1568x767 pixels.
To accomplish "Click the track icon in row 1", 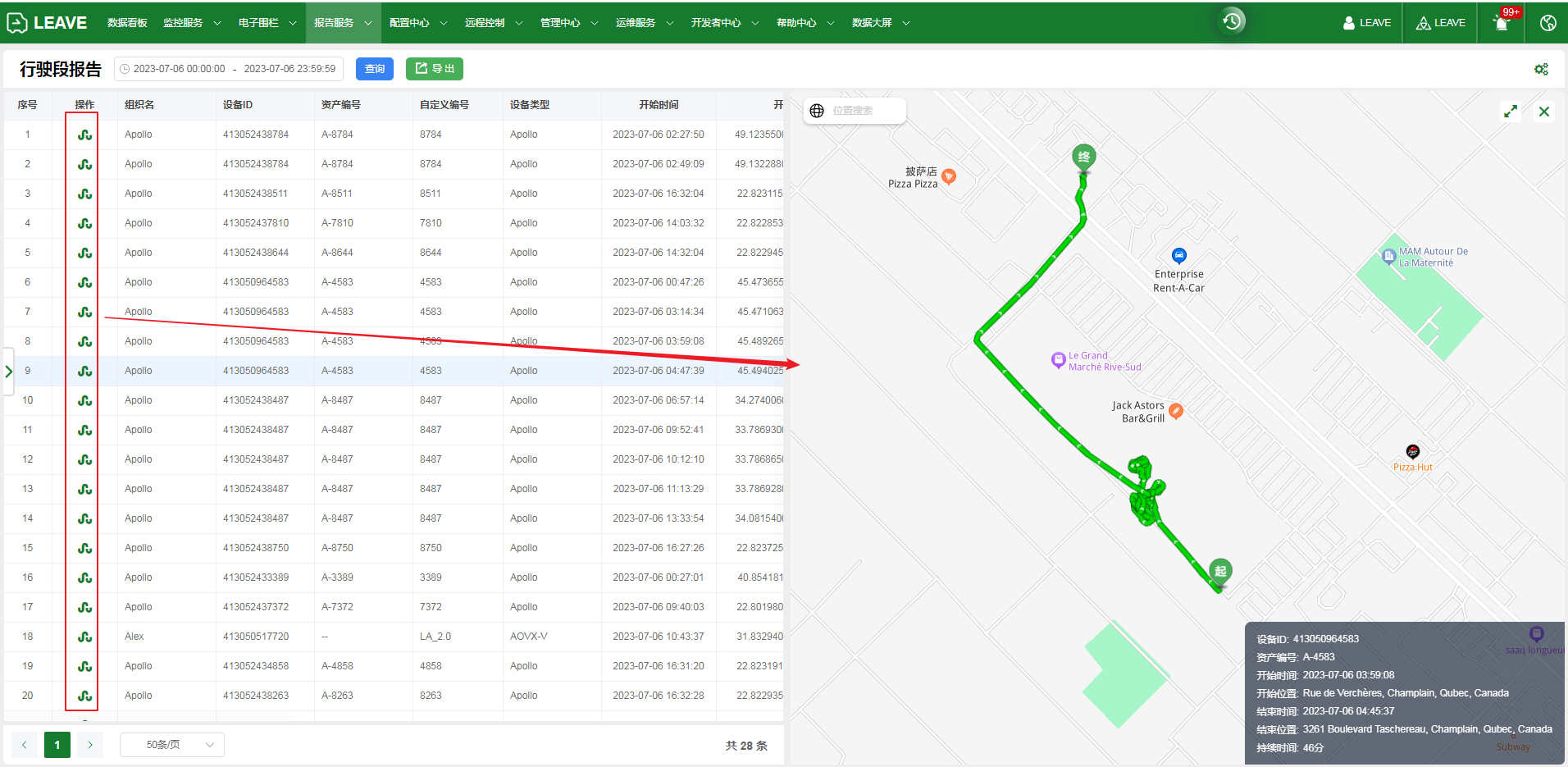I will click(84, 135).
